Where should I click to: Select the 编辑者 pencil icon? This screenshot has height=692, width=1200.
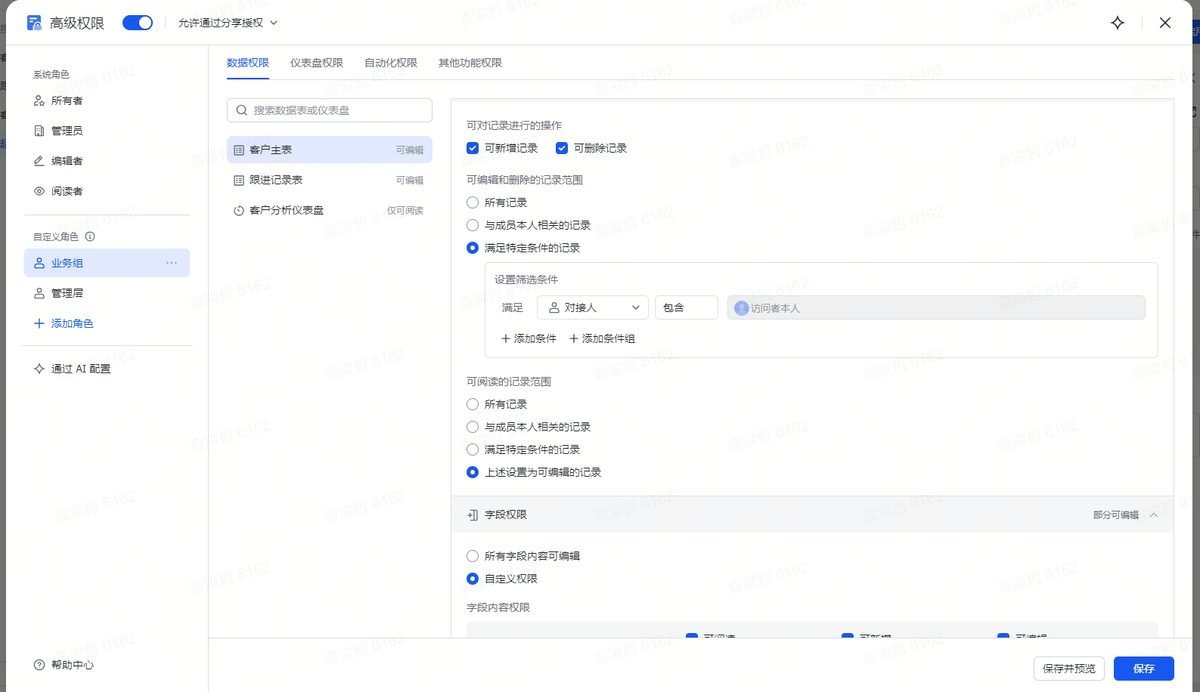coord(39,160)
